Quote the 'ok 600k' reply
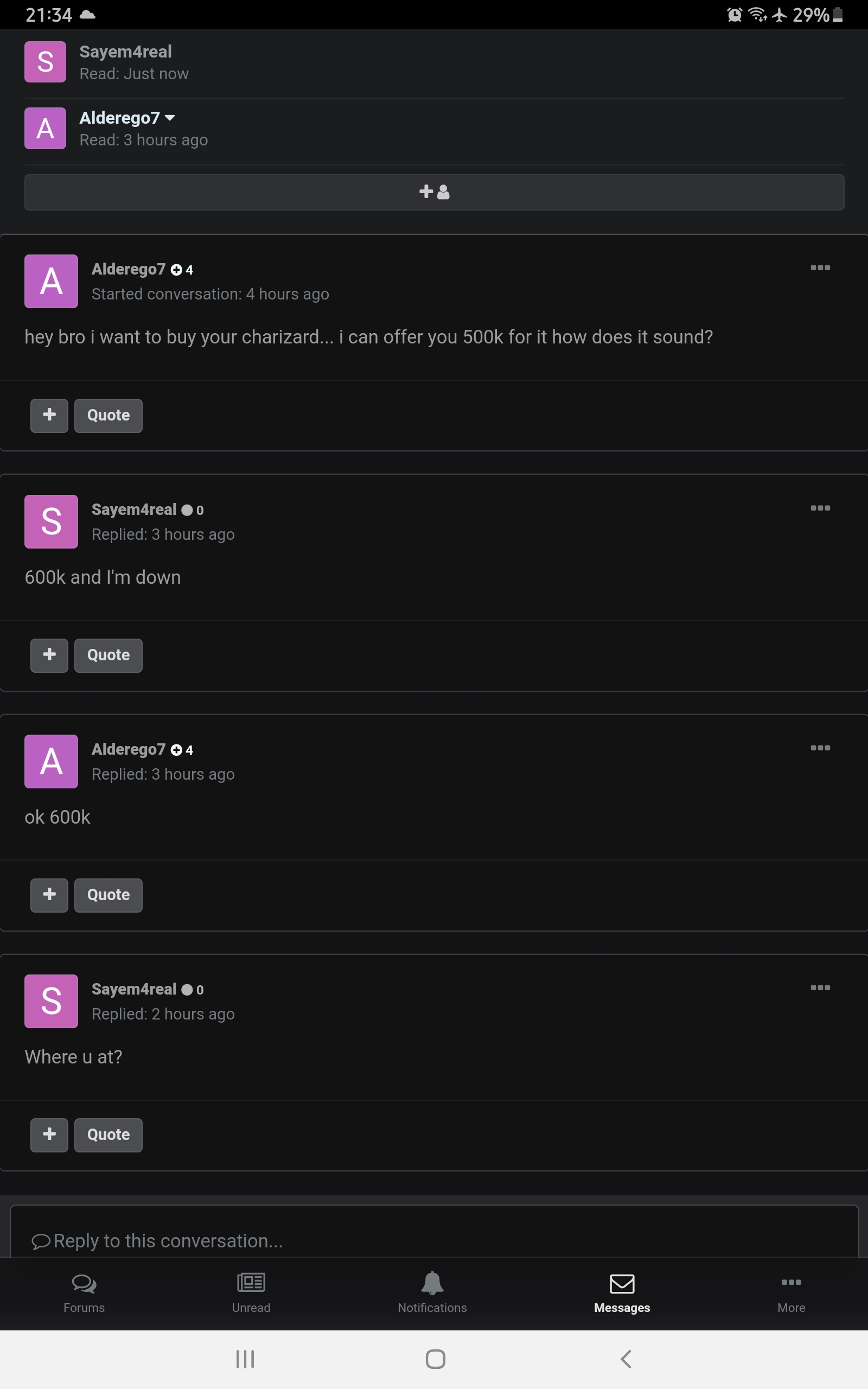The width and height of the screenshot is (868, 1389). [108, 895]
